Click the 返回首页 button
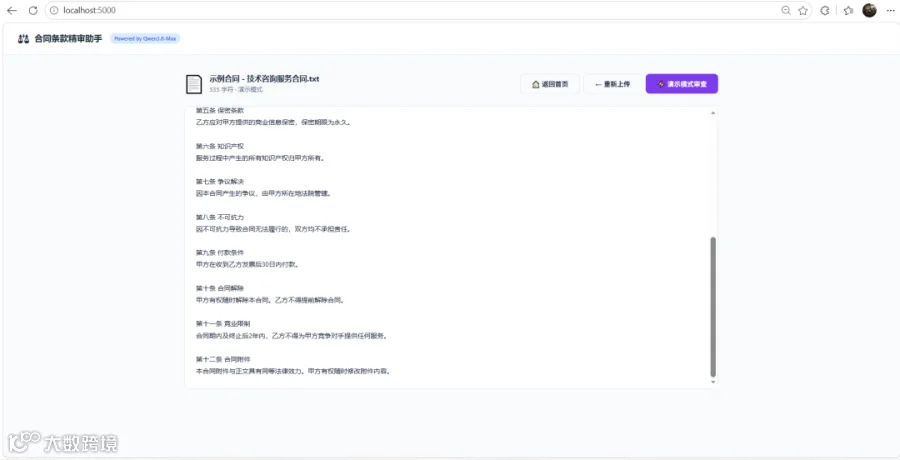Screen dimensions: 900x460 550,84
